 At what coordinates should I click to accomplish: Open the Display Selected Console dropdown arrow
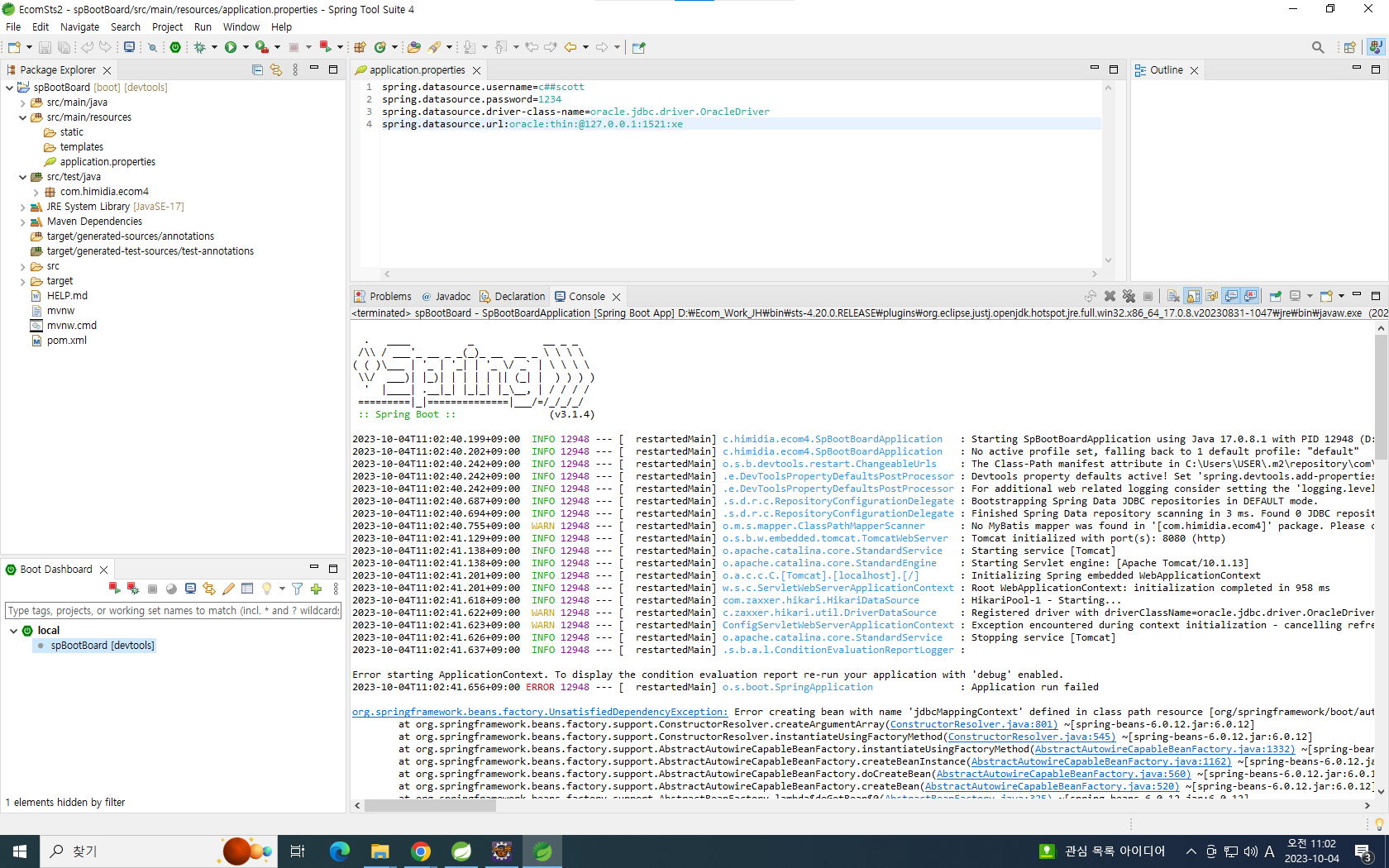[x=1310, y=296]
